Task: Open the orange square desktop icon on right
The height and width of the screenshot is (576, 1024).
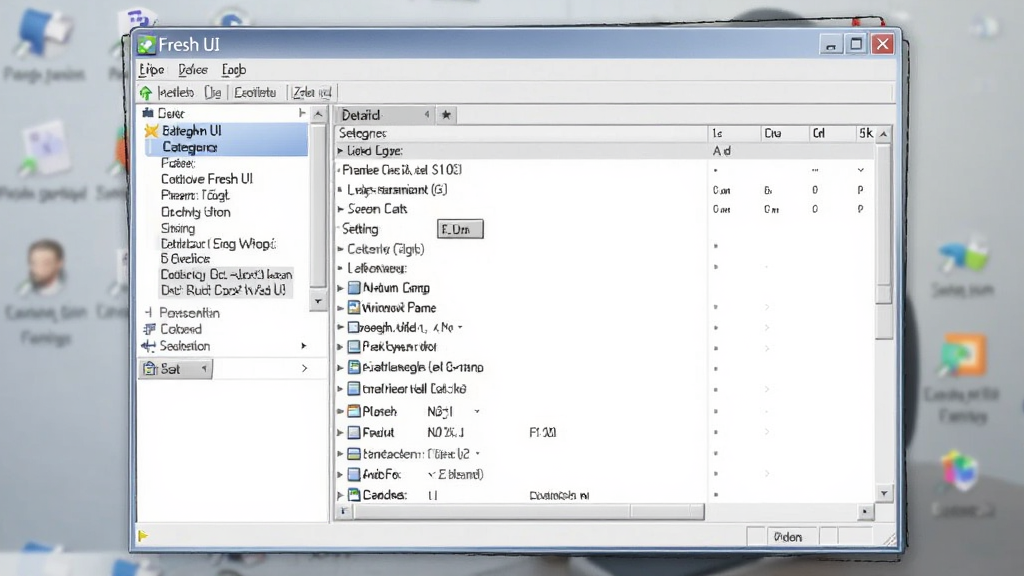Action: click(963, 357)
